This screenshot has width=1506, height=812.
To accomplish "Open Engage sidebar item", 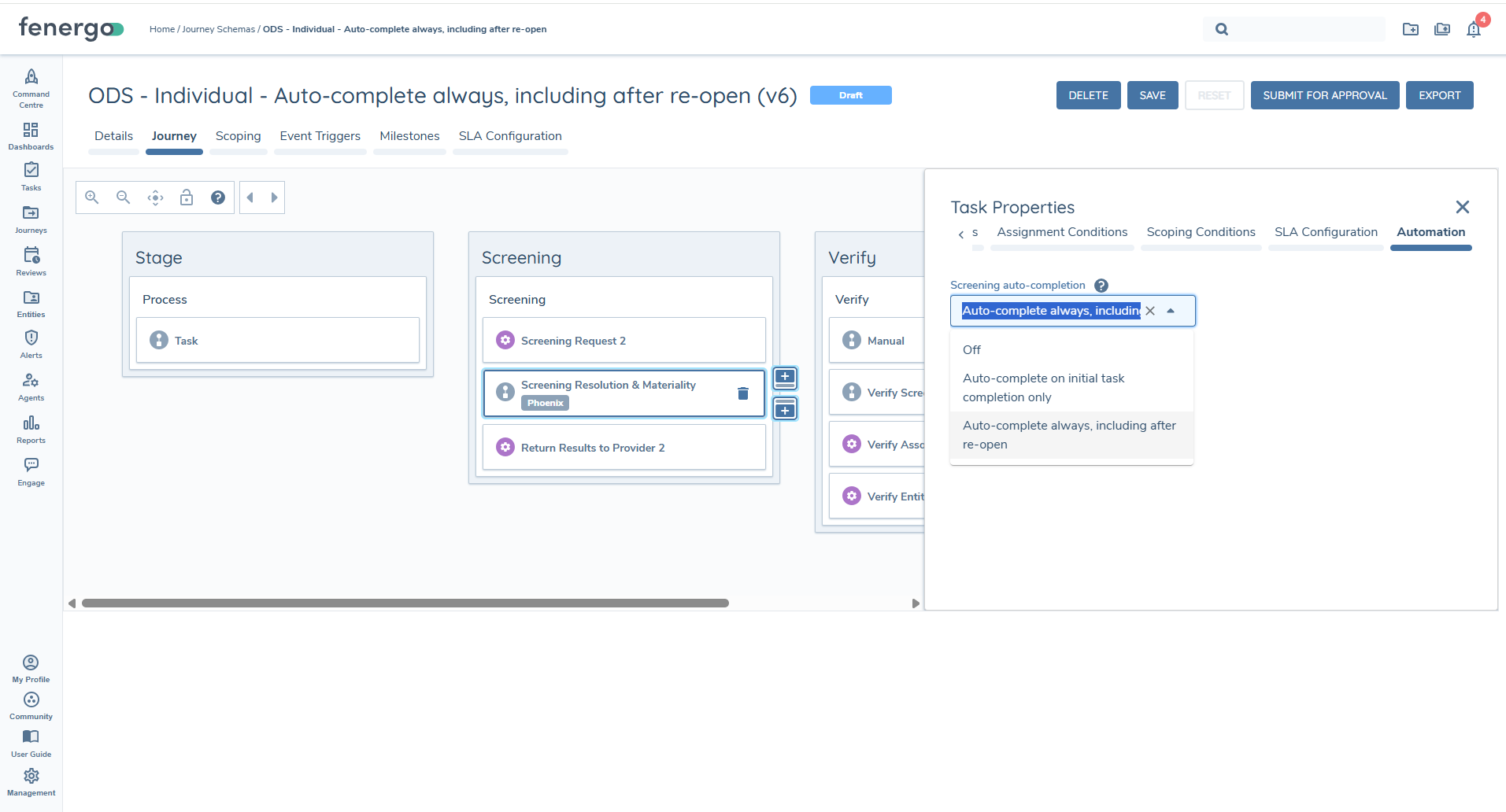I will pos(31,472).
